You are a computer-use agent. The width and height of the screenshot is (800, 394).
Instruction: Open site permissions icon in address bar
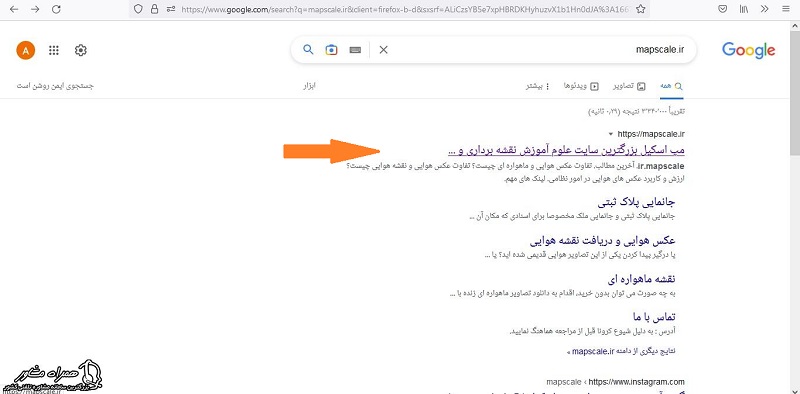click(x=171, y=9)
